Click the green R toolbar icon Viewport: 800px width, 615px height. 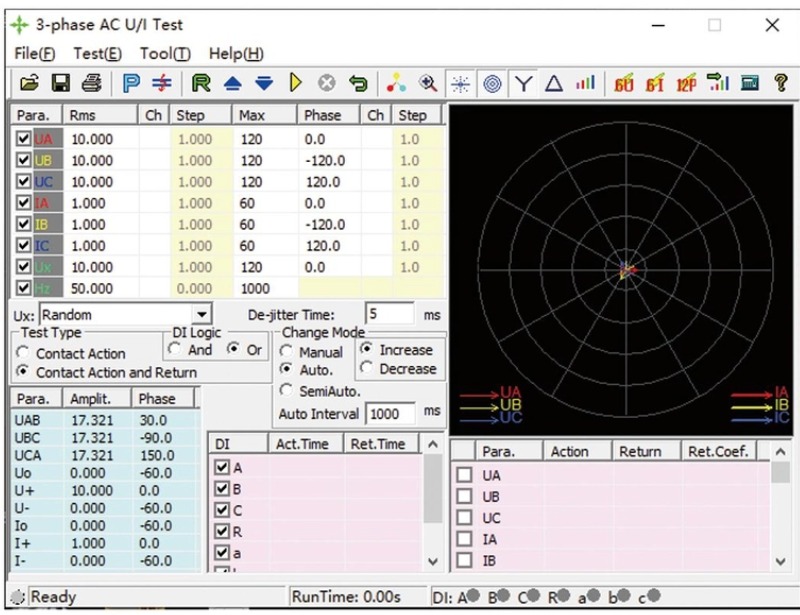click(201, 84)
